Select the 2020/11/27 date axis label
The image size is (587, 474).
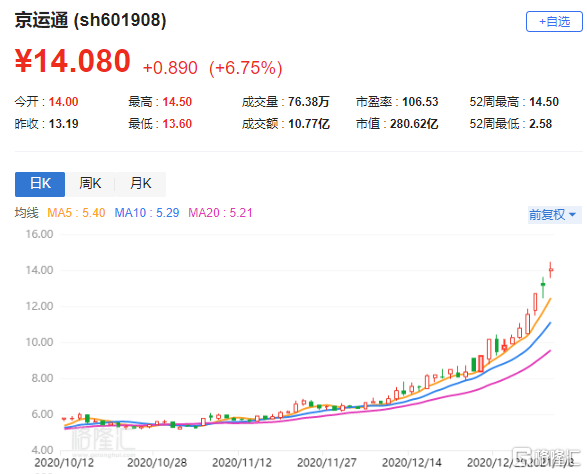327,463
